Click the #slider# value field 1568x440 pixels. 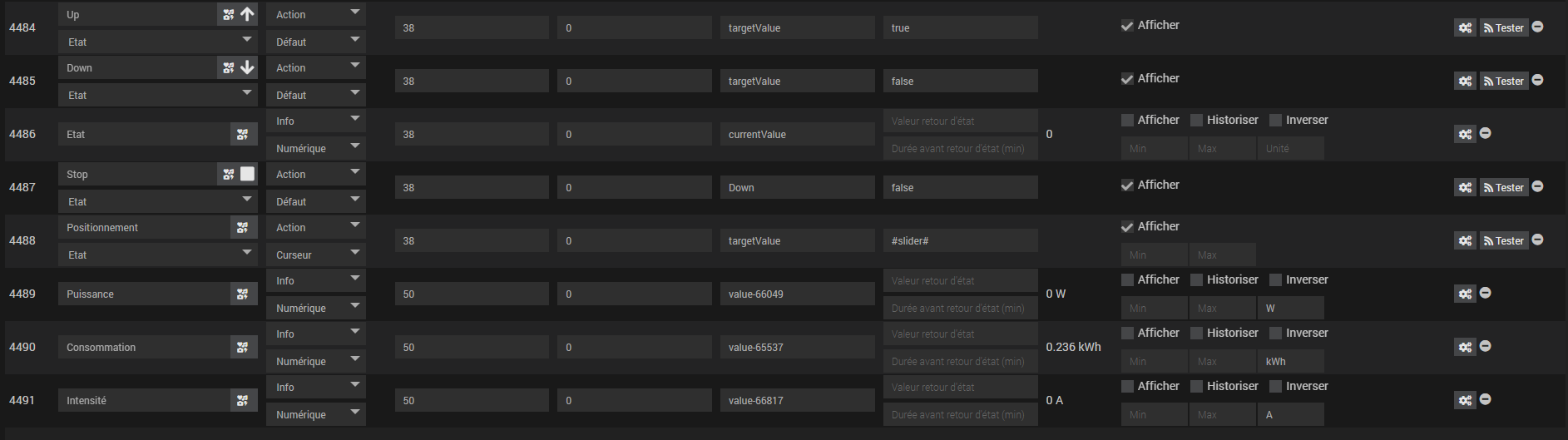pyautogui.click(x=960, y=241)
